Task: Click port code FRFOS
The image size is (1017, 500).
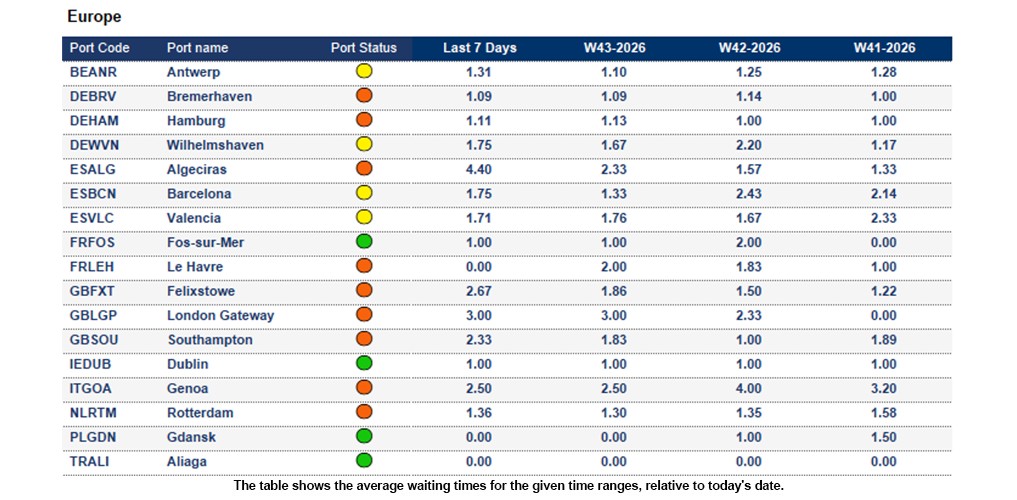Action: click(93, 243)
